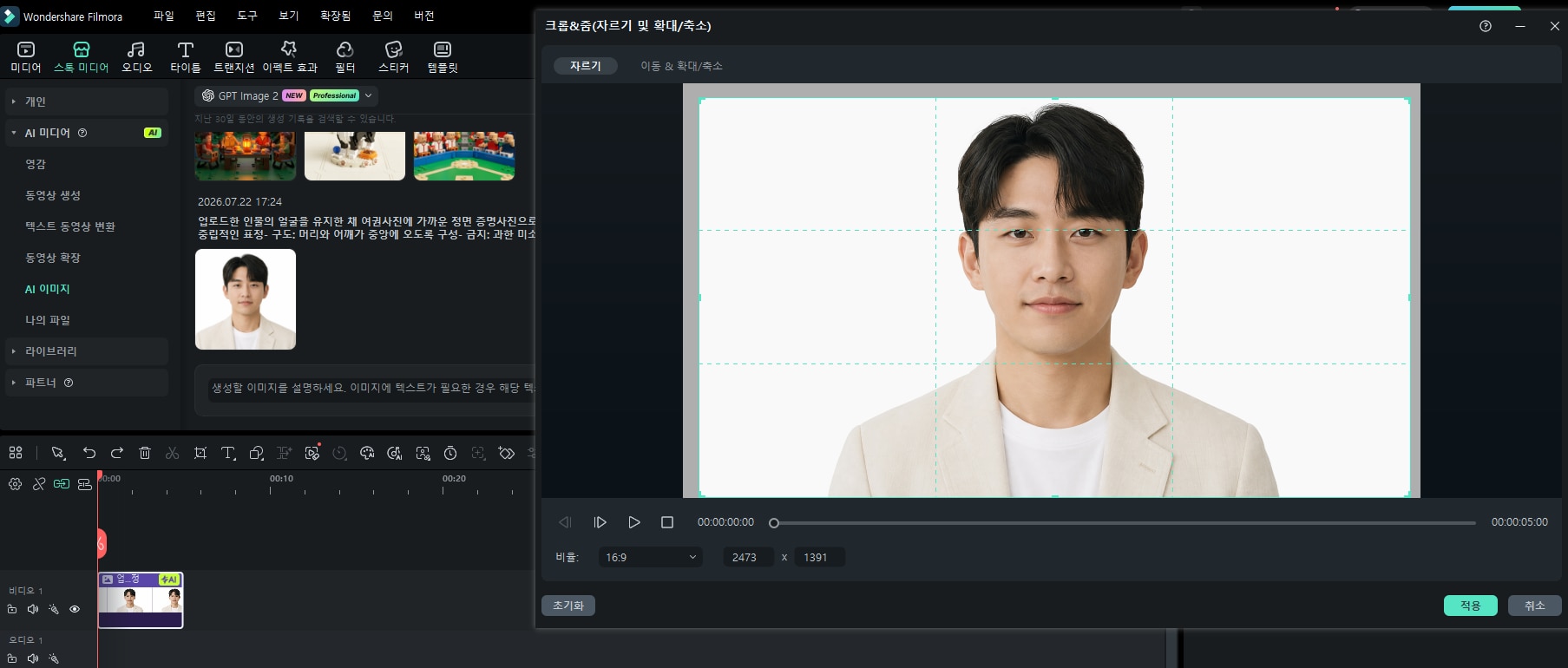Click the crop preview playback progress slider
This screenshot has height=668, width=1568.
coord(1123,523)
